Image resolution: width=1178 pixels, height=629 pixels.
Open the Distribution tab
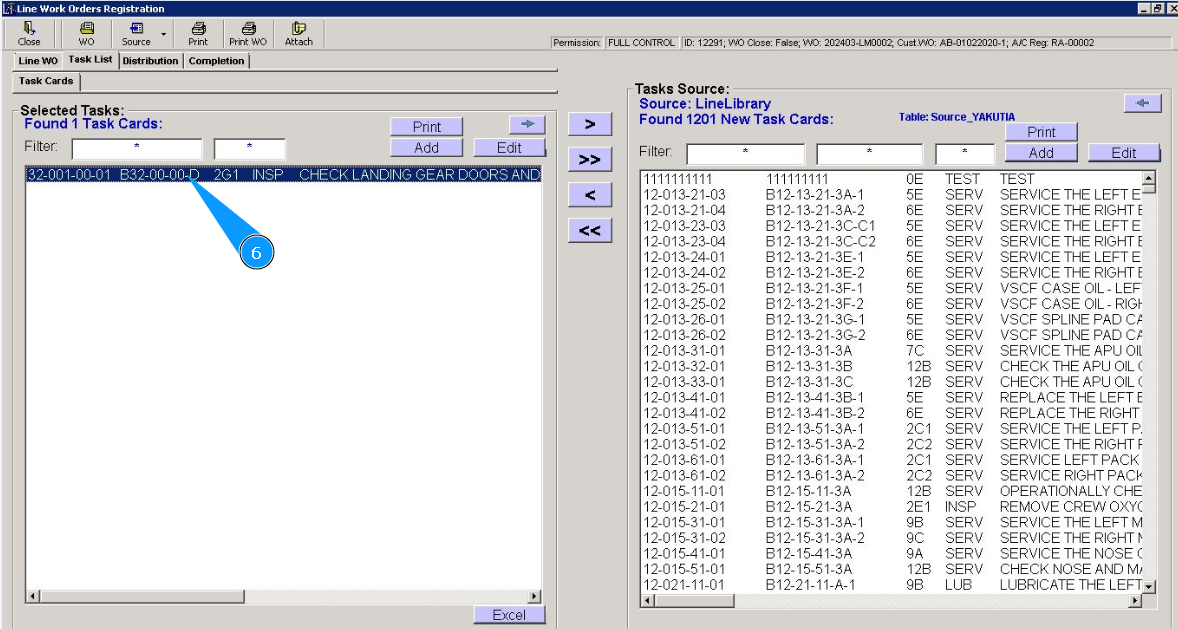[x=150, y=61]
